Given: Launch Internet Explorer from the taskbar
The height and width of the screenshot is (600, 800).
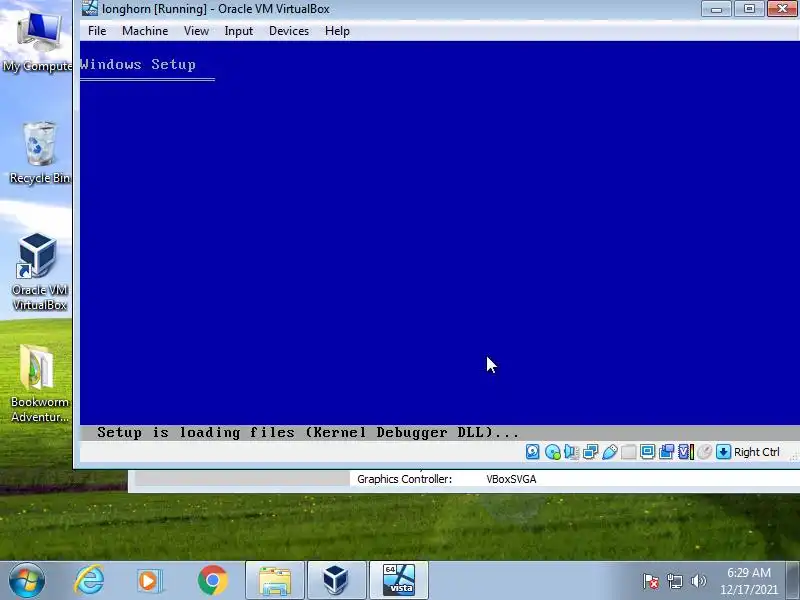Looking at the screenshot, I should pyautogui.click(x=89, y=581).
